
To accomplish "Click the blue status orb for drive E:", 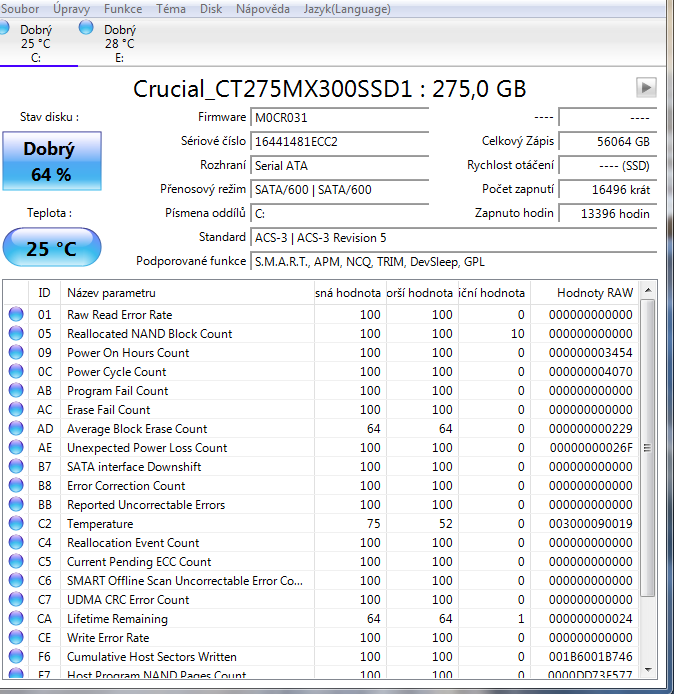I will point(86,27).
